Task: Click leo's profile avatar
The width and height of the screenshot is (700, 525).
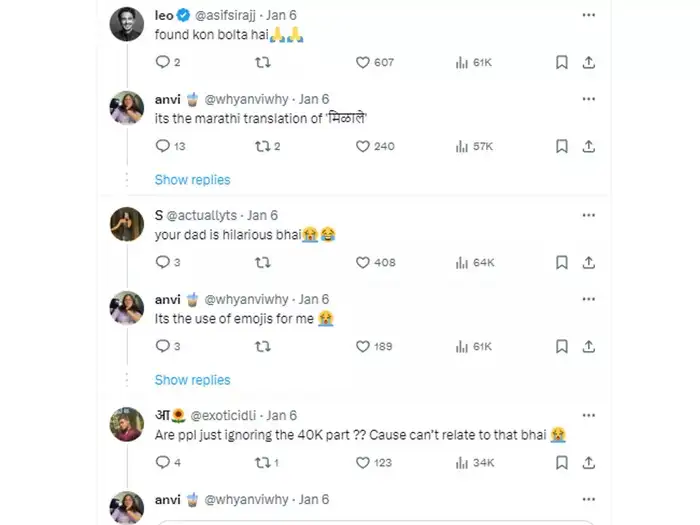Action: coord(126,23)
